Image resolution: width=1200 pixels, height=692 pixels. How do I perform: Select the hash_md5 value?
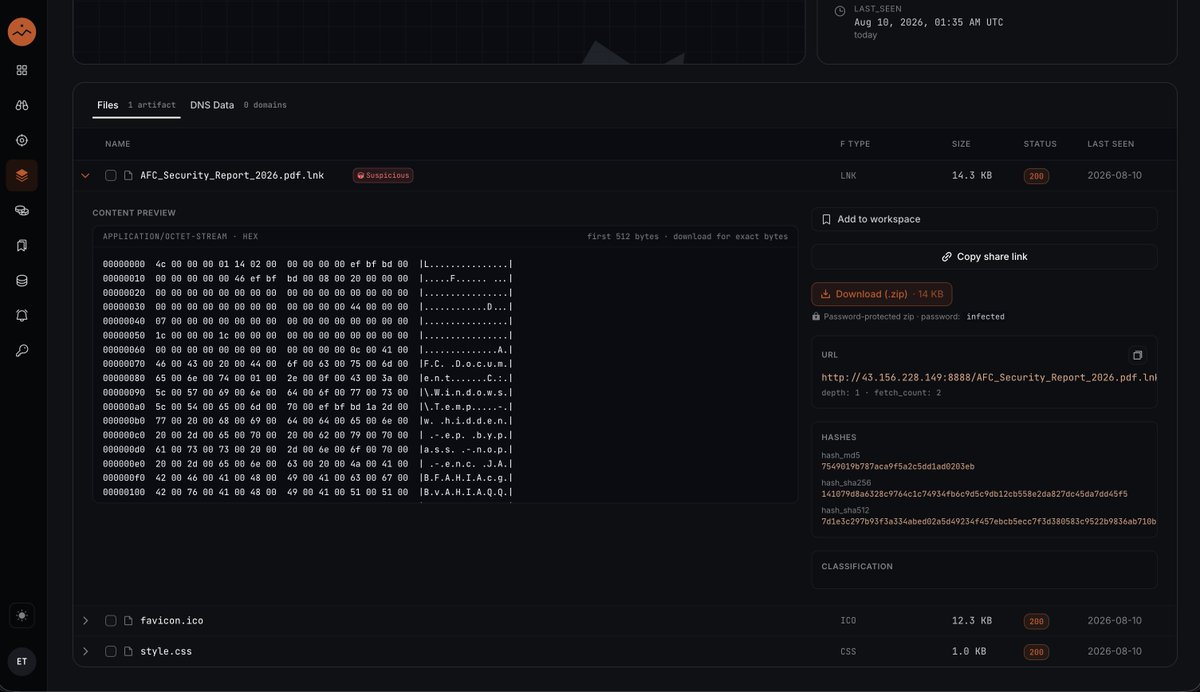coord(898,466)
